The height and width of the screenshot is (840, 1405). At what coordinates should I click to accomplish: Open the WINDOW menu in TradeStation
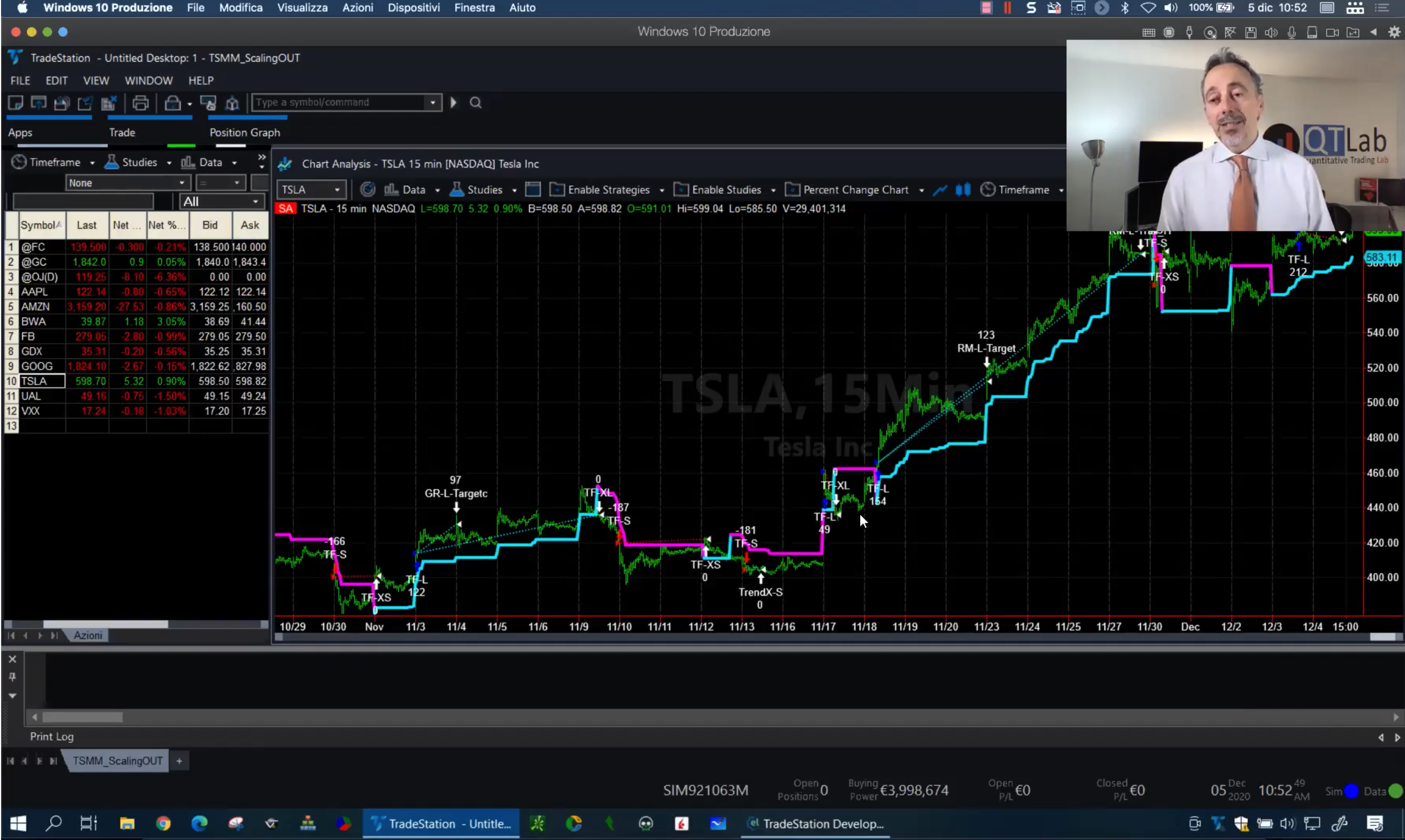tap(149, 80)
